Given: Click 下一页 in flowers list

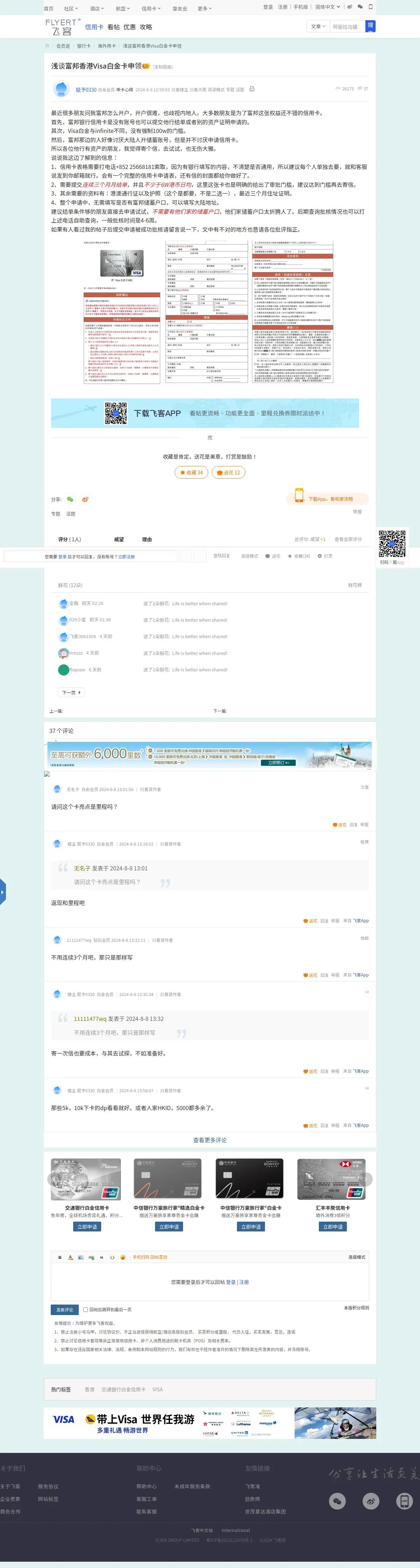Looking at the screenshot, I should pyautogui.click(x=71, y=692).
